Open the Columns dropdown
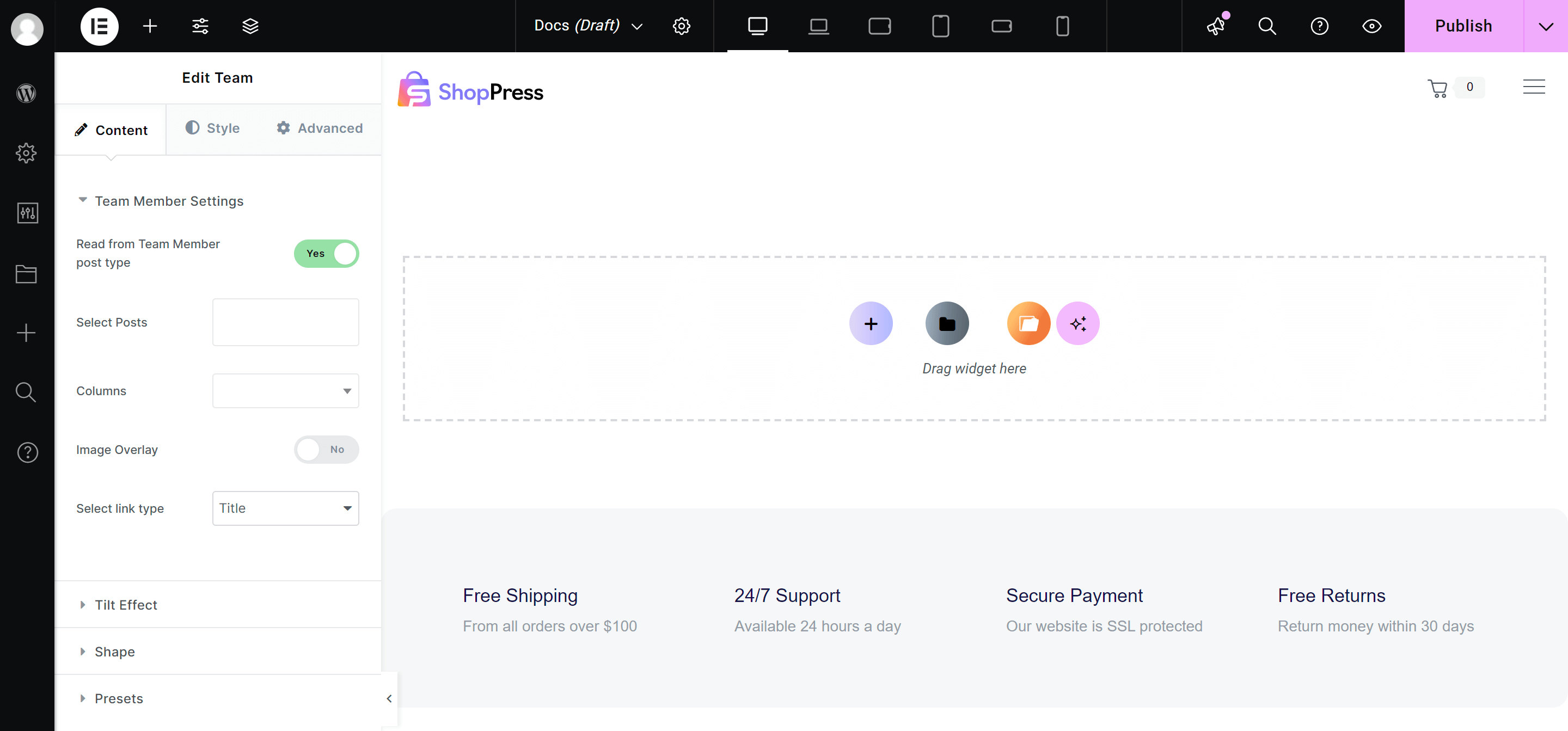The image size is (1568, 731). (285, 391)
